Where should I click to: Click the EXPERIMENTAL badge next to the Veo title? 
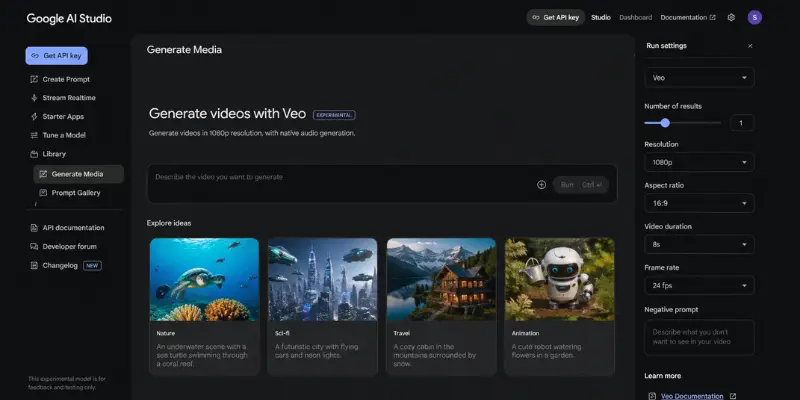(334, 115)
